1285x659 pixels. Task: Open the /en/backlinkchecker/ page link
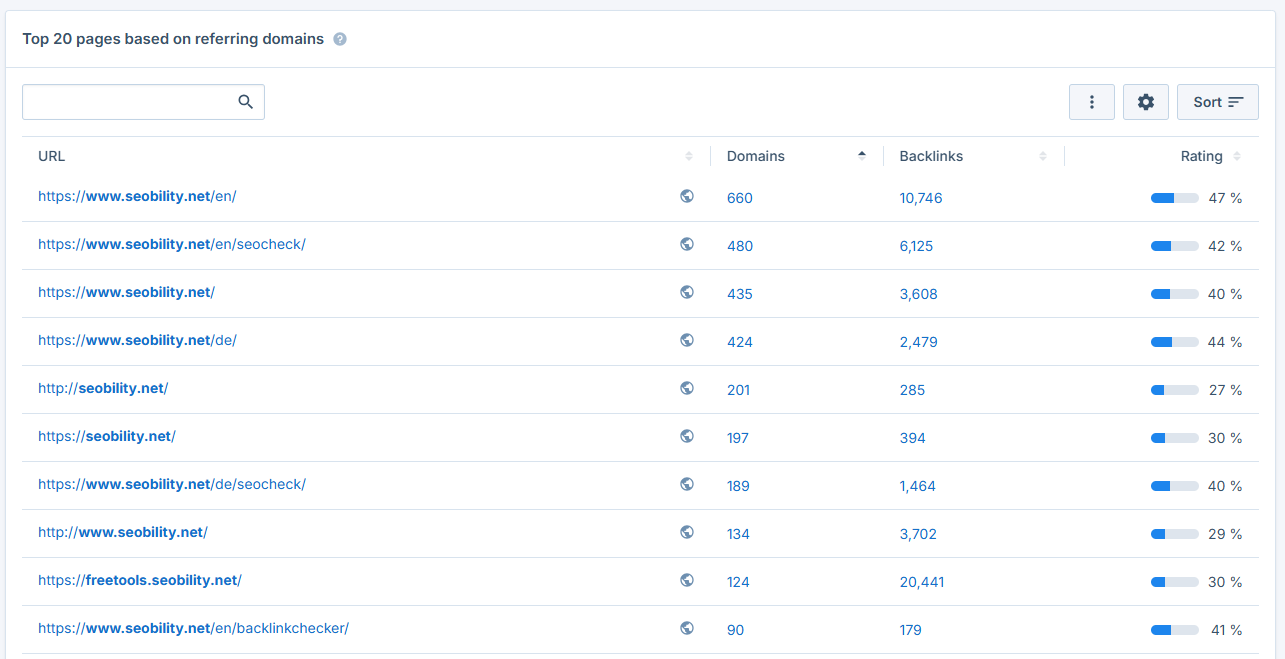[194, 629]
